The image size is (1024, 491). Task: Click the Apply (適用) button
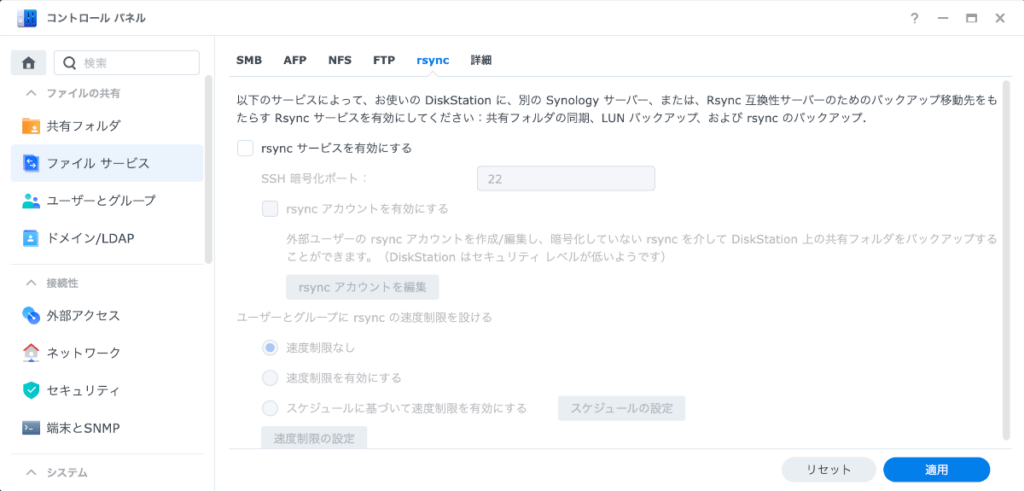click(936, 469)
